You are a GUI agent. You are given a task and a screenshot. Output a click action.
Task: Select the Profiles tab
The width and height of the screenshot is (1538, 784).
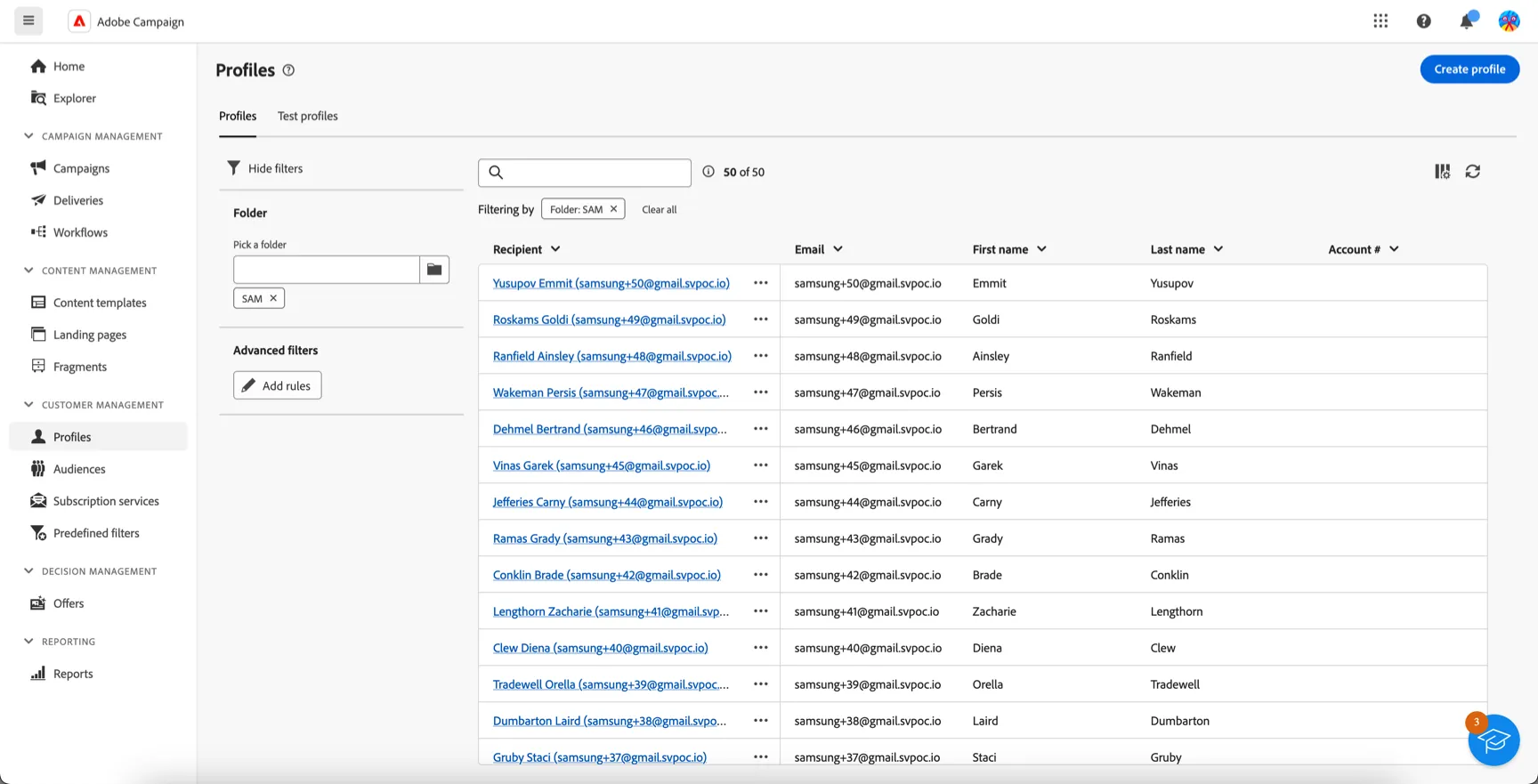[x=238, y=116]
